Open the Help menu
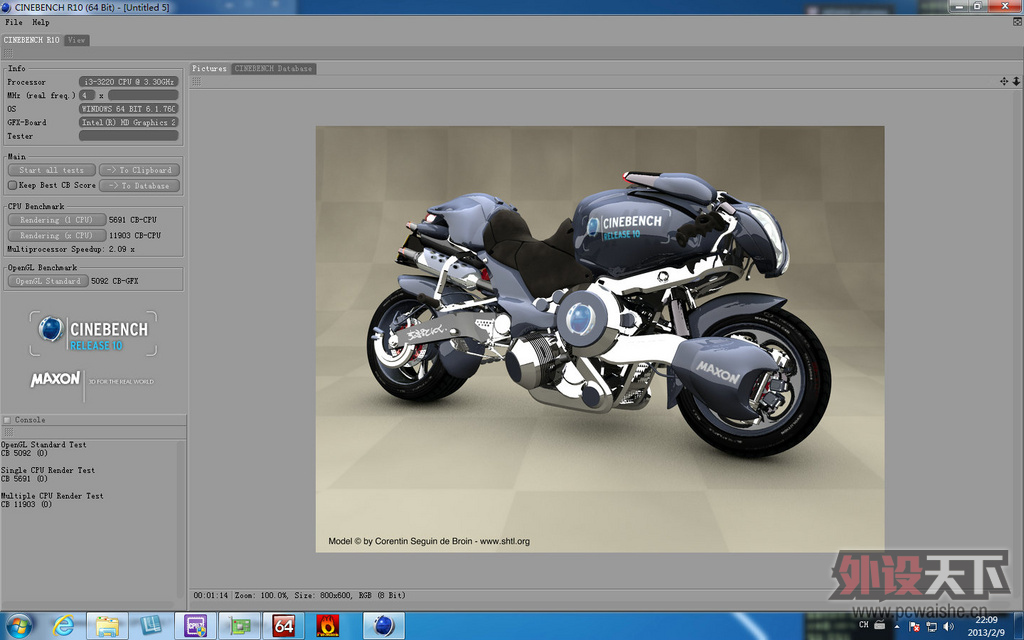 (x=40, y=22)
